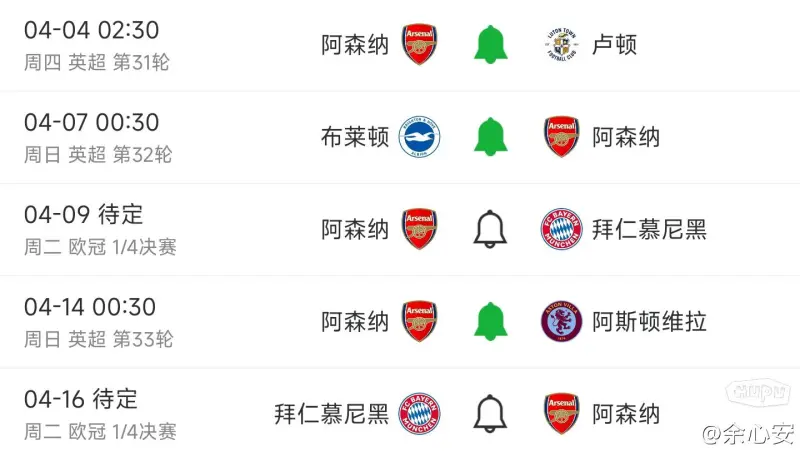Open match details for 04-14 00:30
The image size is (800, 451).
(x=400, y=322)
